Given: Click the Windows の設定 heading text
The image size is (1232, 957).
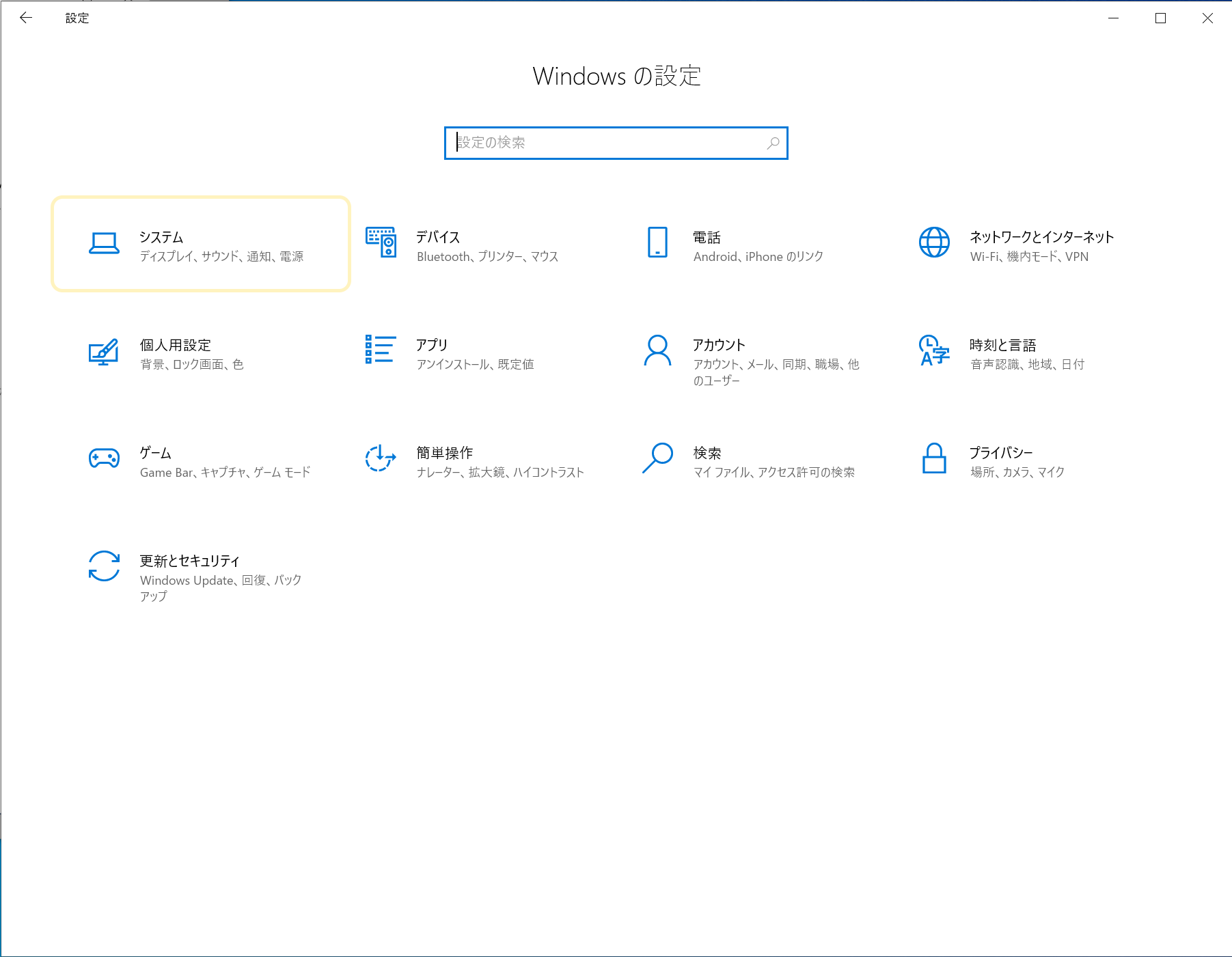Looking at the screenshot, I should (616, 76).
